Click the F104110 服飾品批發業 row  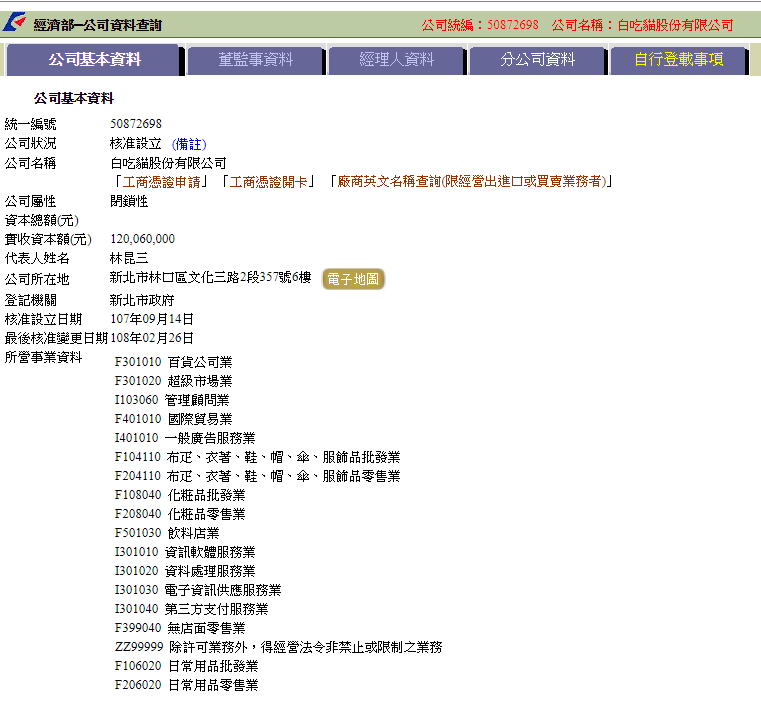pos(258,457)
